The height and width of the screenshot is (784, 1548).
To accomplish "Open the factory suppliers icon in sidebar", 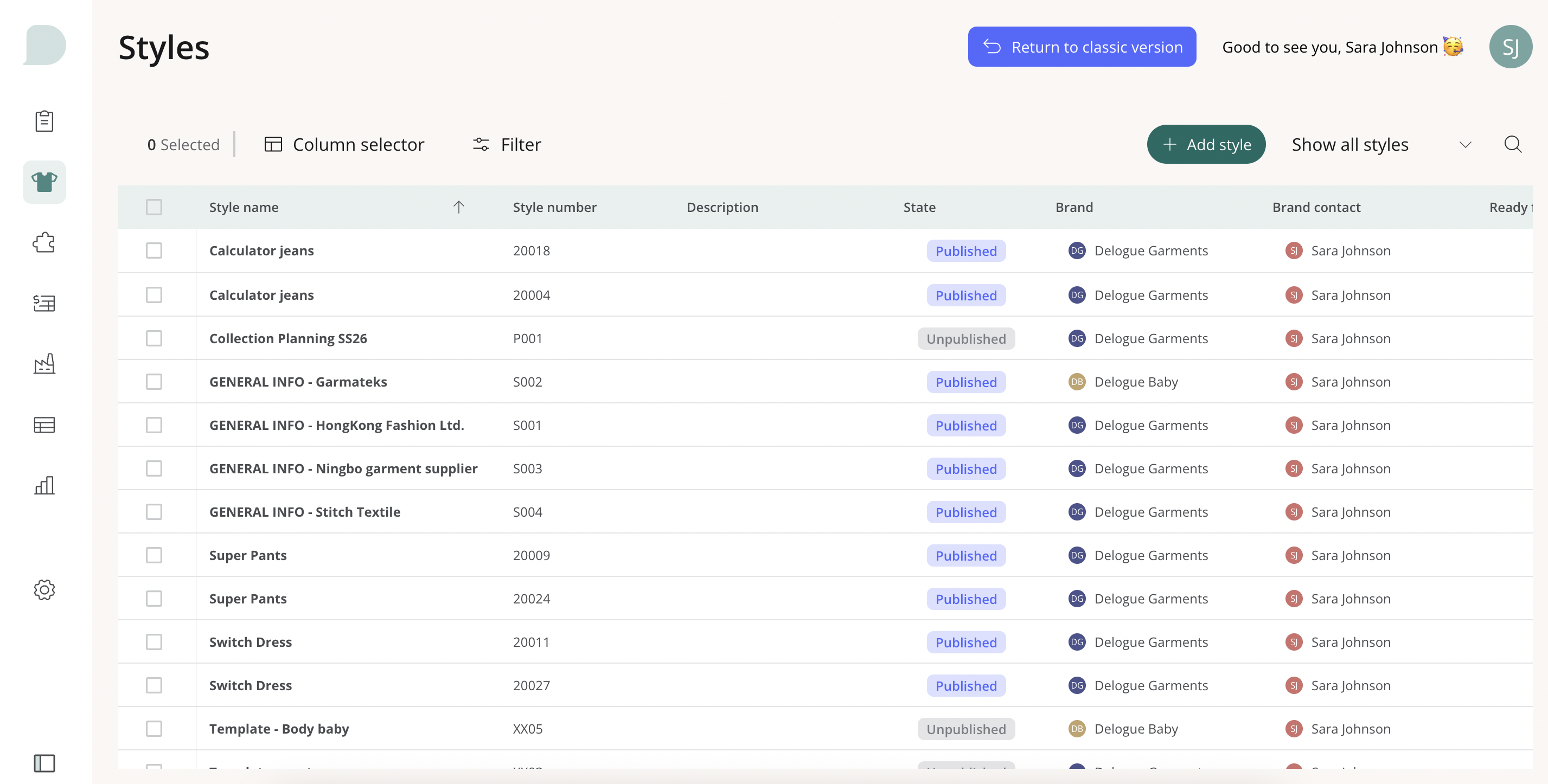I will pyautogui.click(x=44, y=364).
